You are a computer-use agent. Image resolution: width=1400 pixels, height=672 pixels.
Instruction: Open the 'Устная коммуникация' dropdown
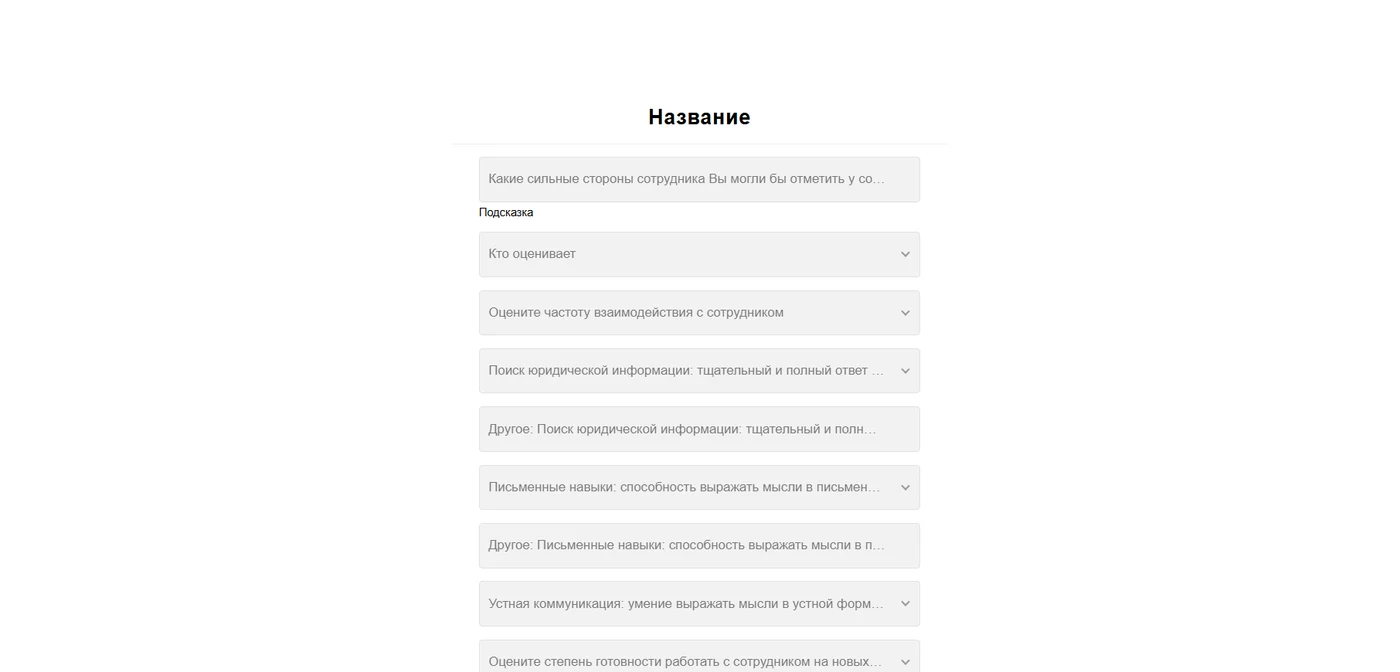click(x=699, y=604)
